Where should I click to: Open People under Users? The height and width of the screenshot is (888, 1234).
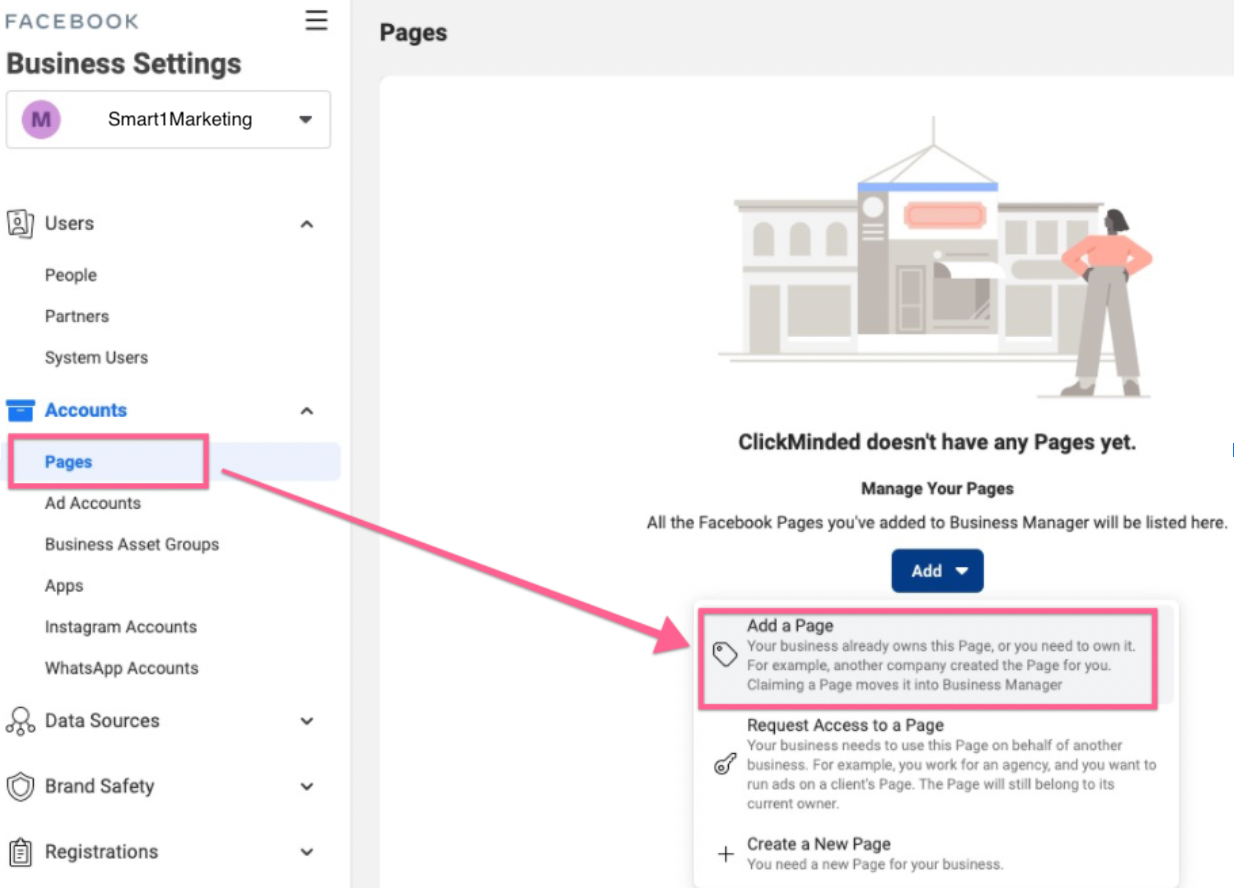(x=71, y=275)
